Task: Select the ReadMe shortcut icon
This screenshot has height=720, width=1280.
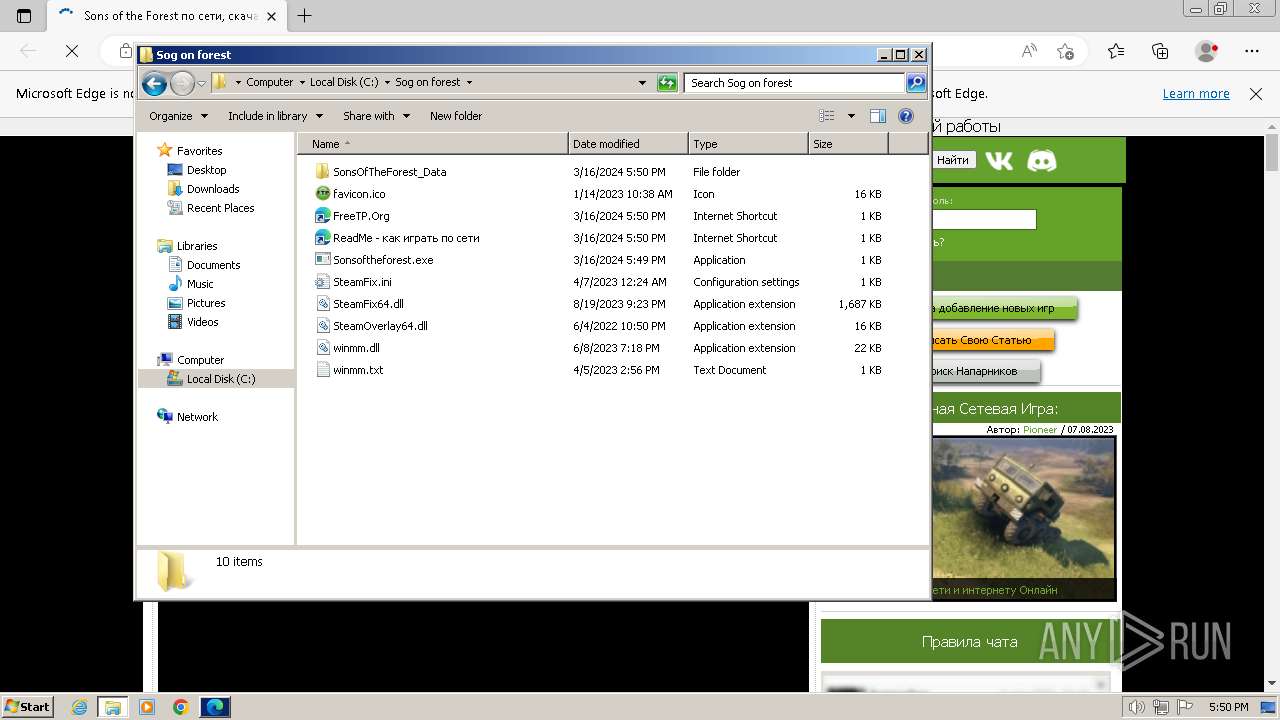Action: click(322, 238)
